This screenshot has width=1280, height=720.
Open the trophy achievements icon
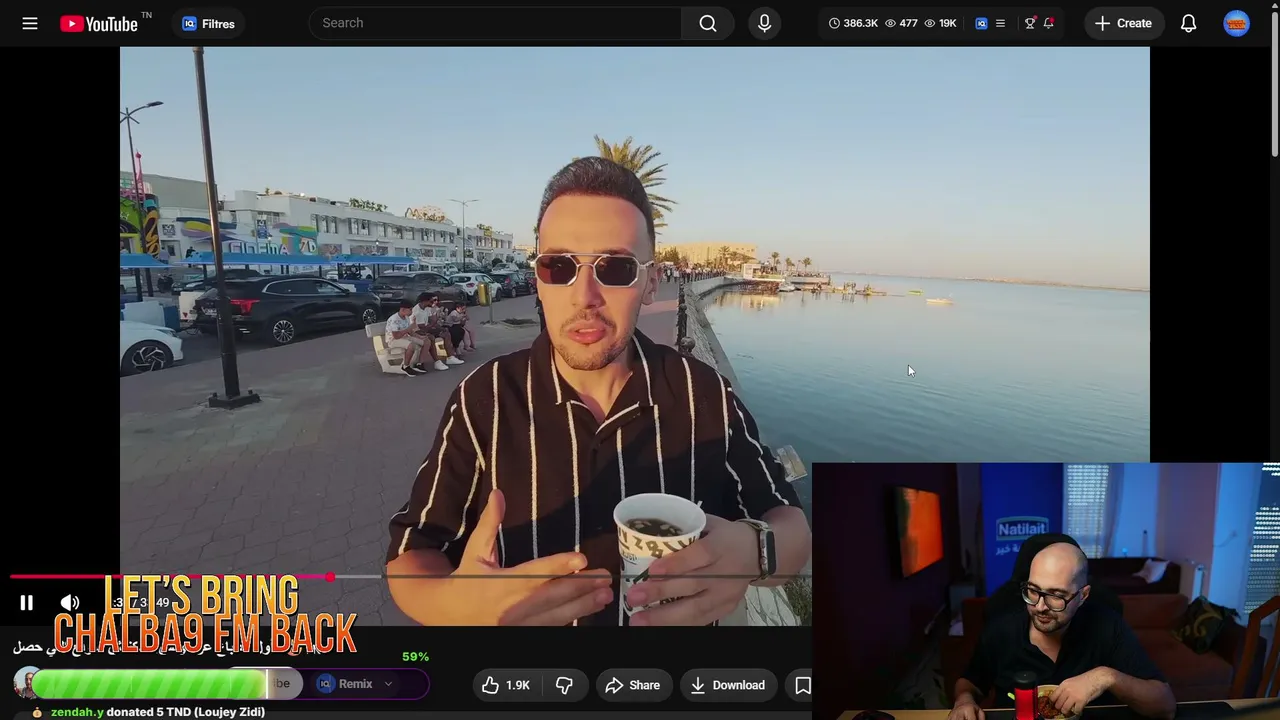(x=1030, y=23)
